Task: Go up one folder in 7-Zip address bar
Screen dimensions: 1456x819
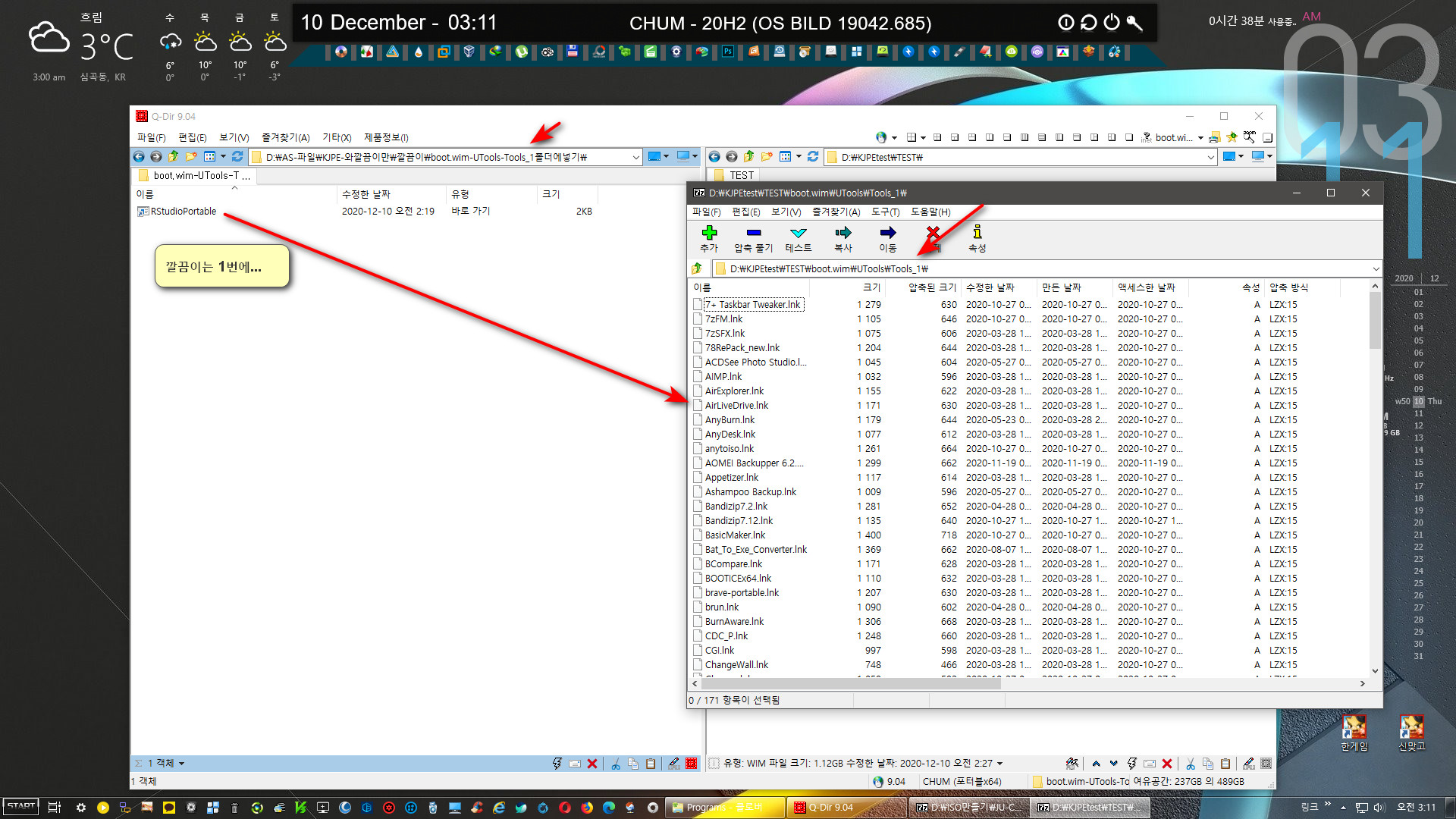Action: [697, 268]
